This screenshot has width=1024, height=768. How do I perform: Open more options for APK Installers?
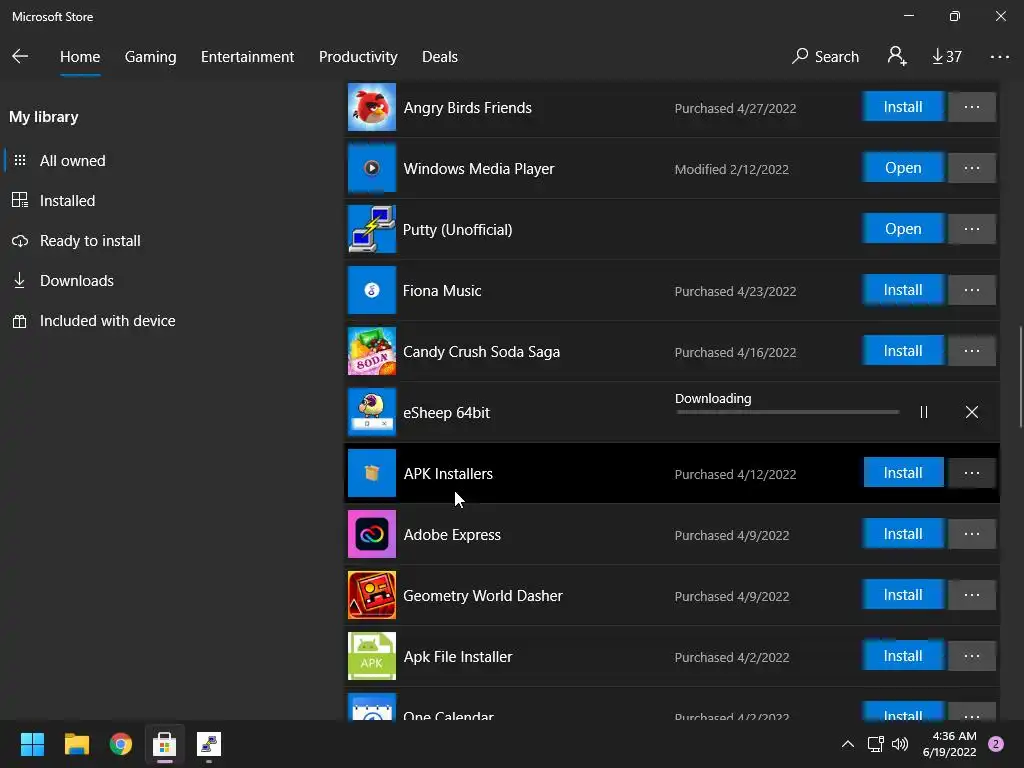click(x=972, y=473)
